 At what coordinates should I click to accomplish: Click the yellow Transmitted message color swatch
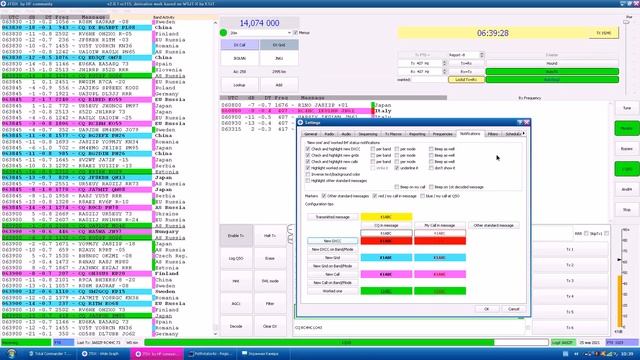(386, 217)
